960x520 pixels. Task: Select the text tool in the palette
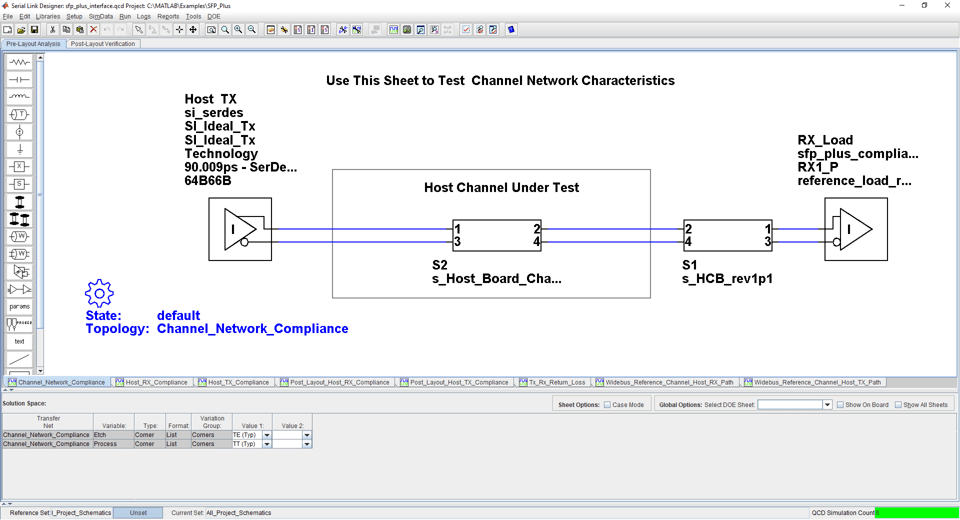pos(19,341)
